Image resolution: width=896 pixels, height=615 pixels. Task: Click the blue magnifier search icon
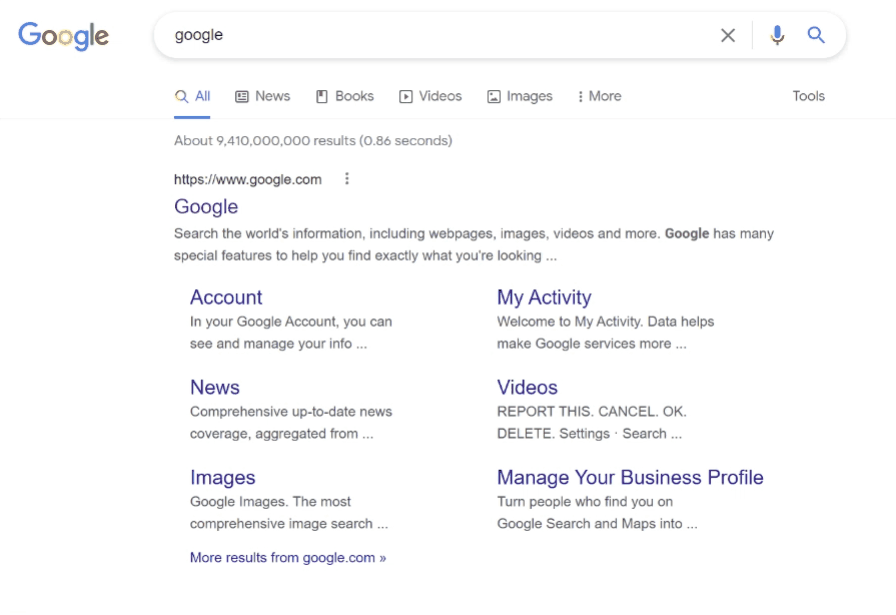click(x=815, y=35)
